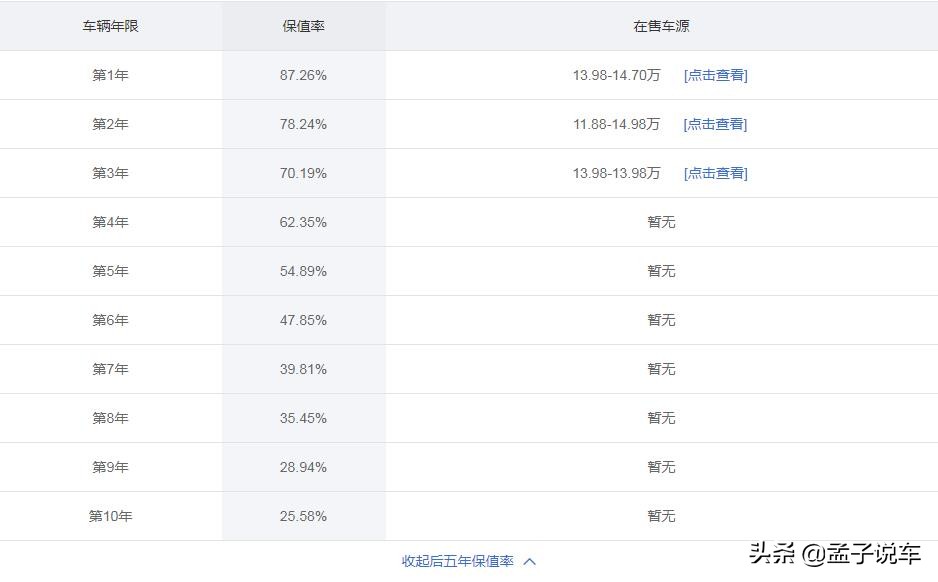Select the 第1年 row label

click(109, 74)
